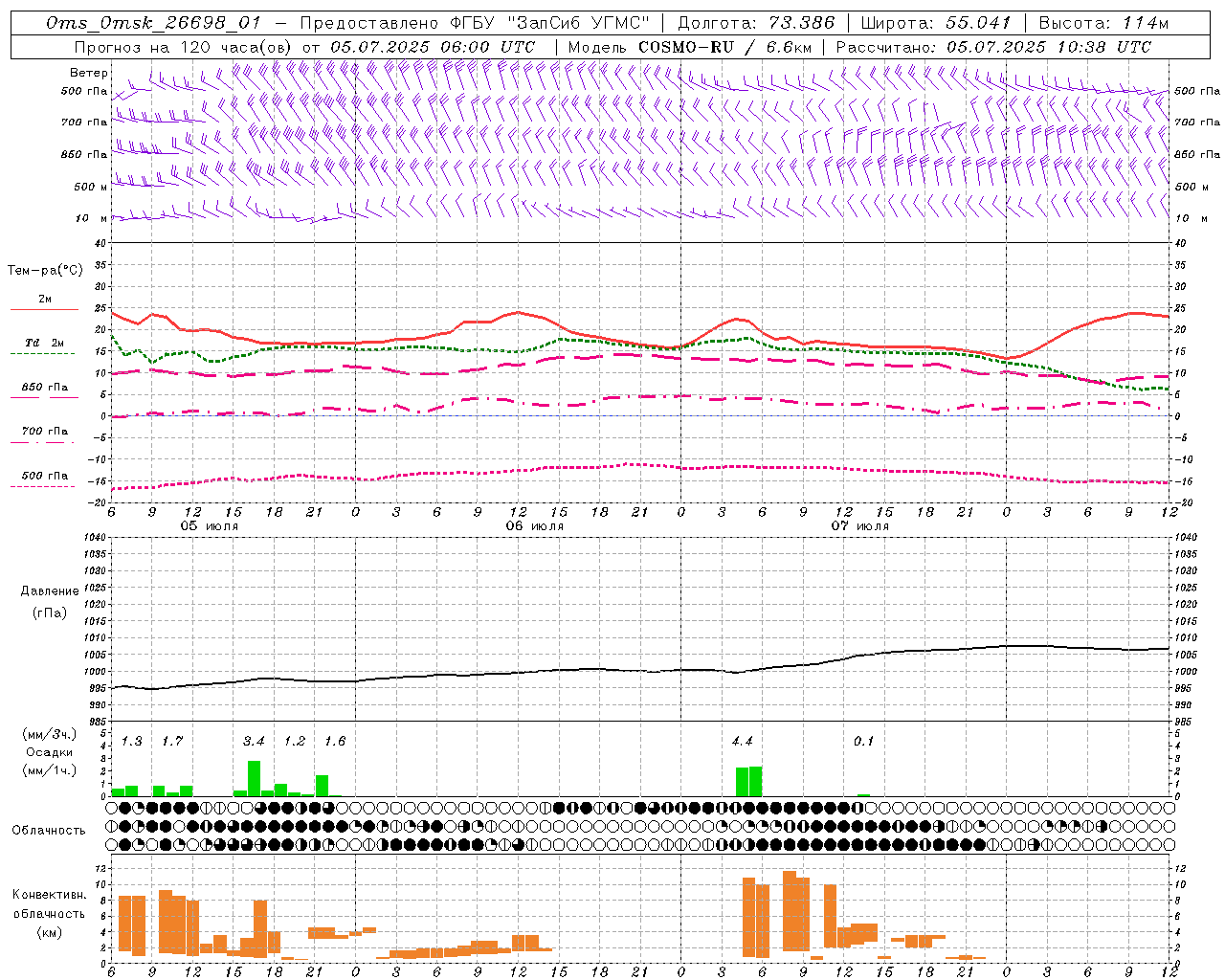Click the Модель COSMO-RU / 6.6км label
1225x980 pixels.
[689, 47]
